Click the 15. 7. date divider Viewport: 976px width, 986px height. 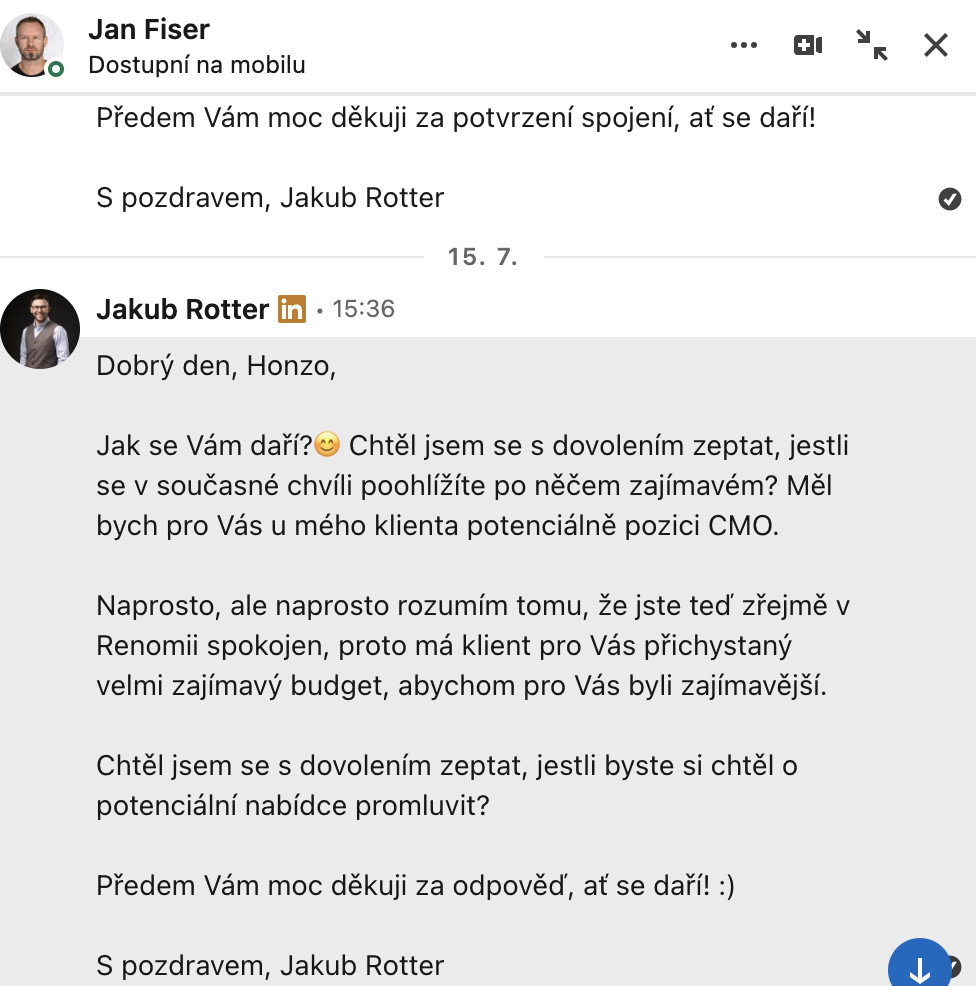(x=483, y=257)
